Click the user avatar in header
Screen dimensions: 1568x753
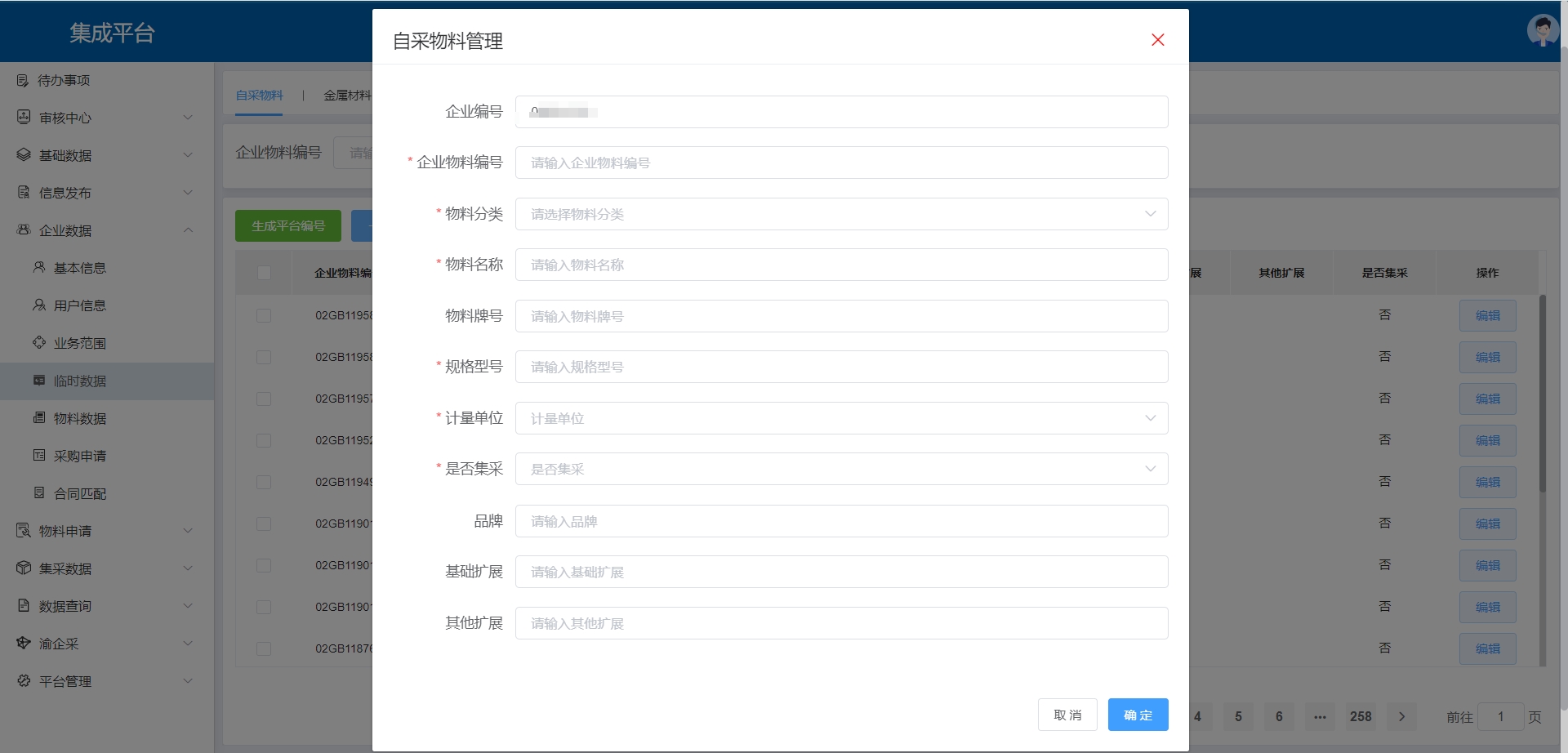point(1542,31)
